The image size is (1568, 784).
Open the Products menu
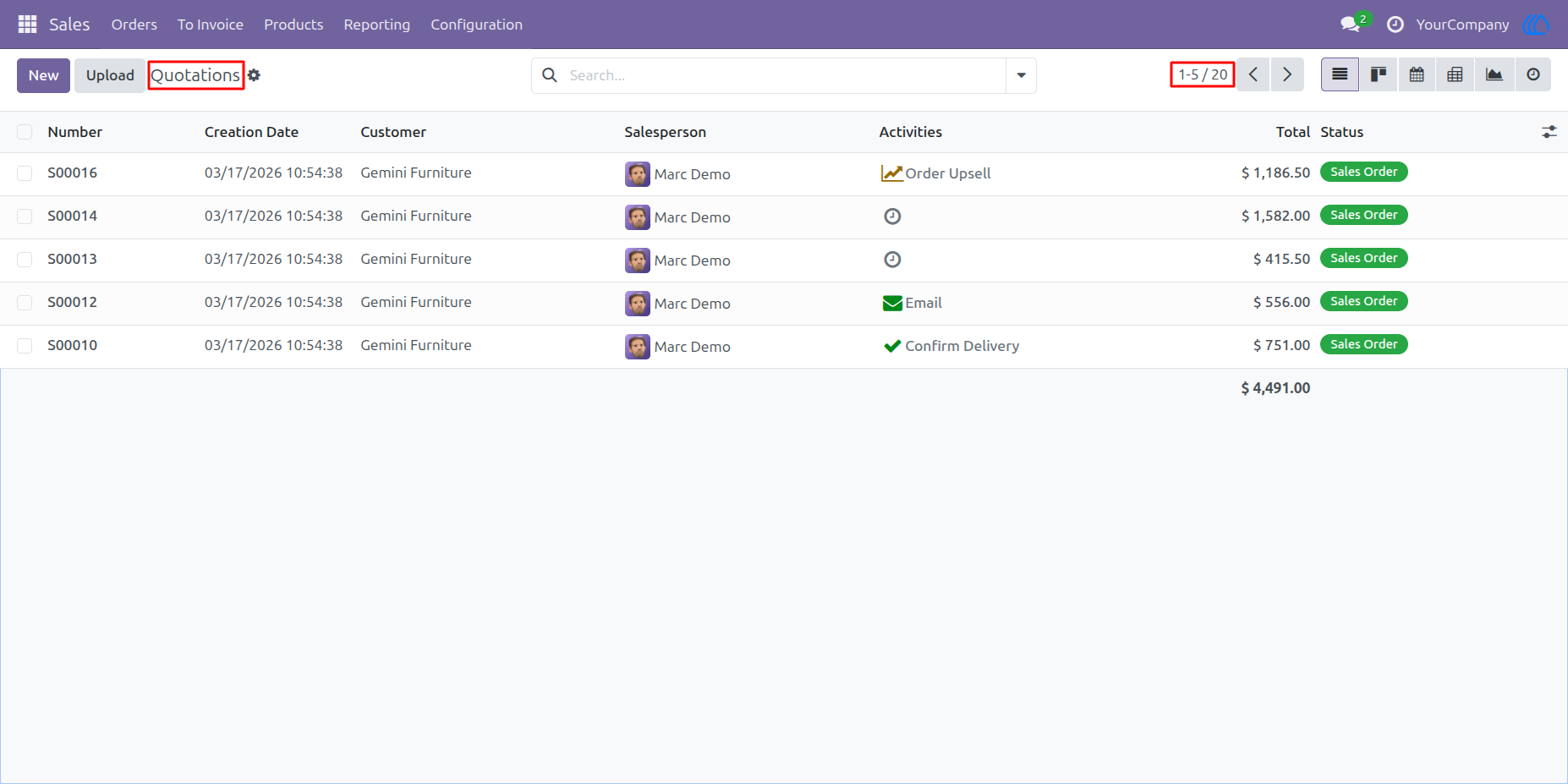click(293, 25)
